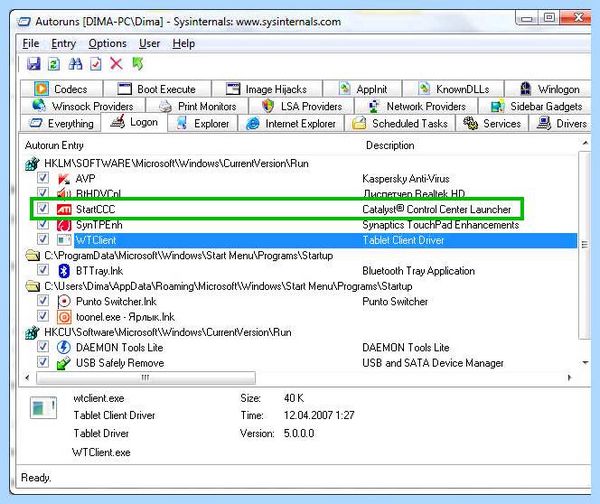Click the USB Safely Remove arrow icon

pyautogui.click(x=64, y=363)
